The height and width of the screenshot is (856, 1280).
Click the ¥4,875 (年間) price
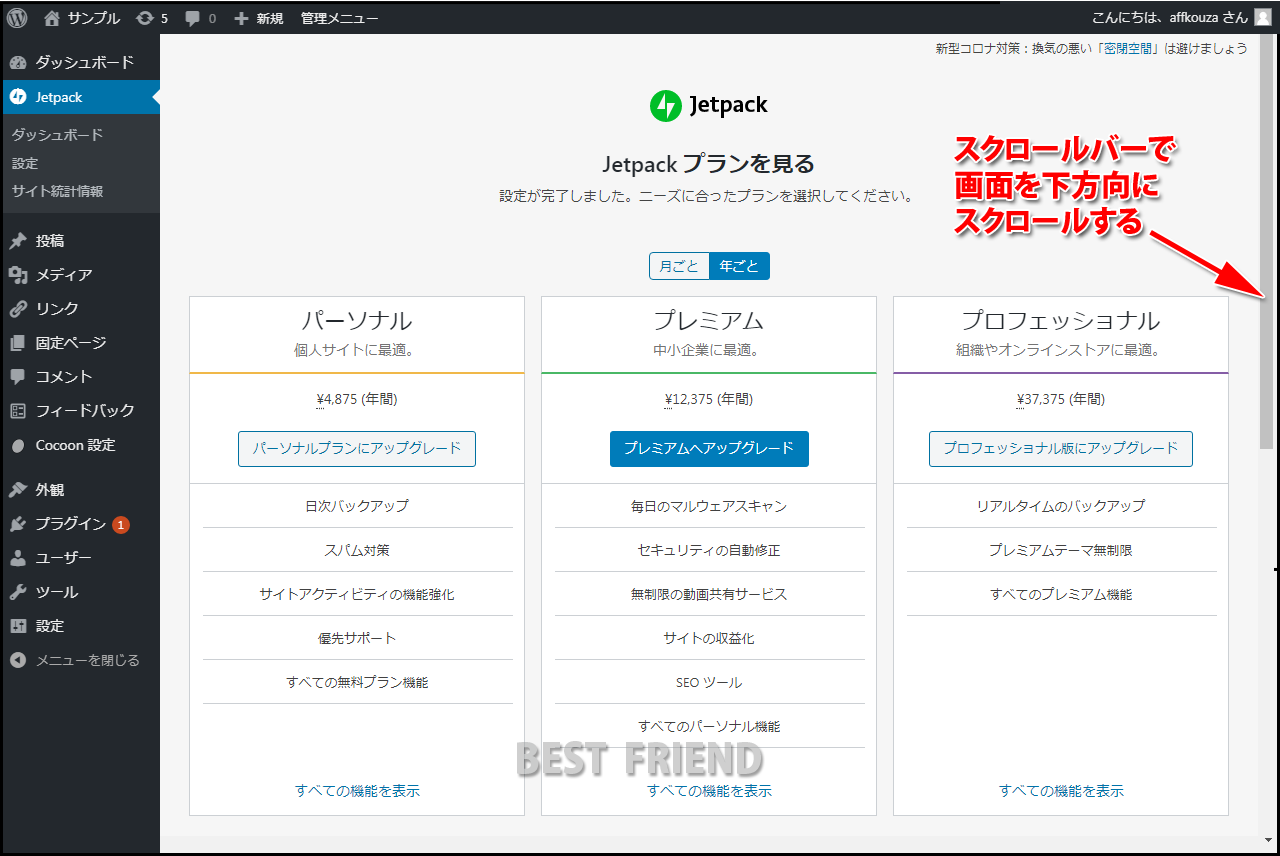pos(357,399)
